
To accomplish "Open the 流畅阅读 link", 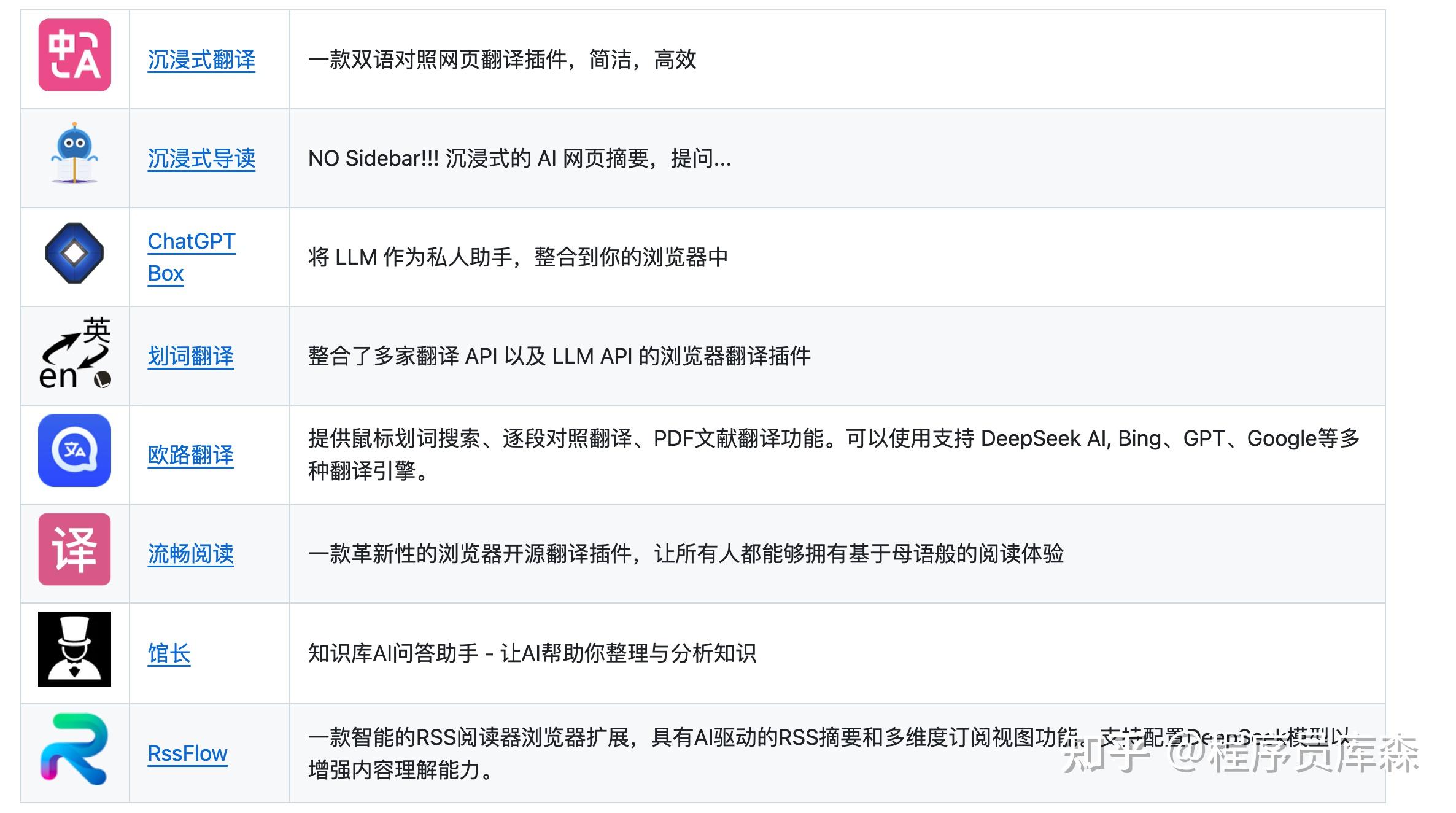I will [190, 554].
